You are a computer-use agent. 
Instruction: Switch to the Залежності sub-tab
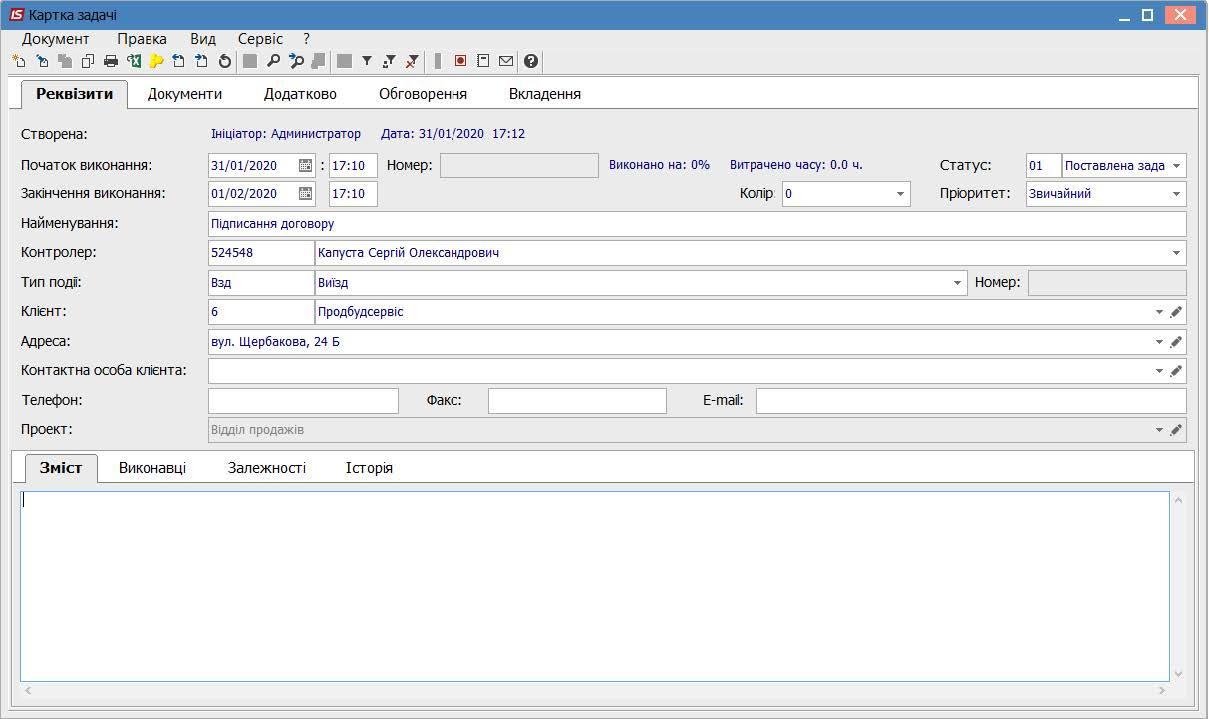coord(267,468)
